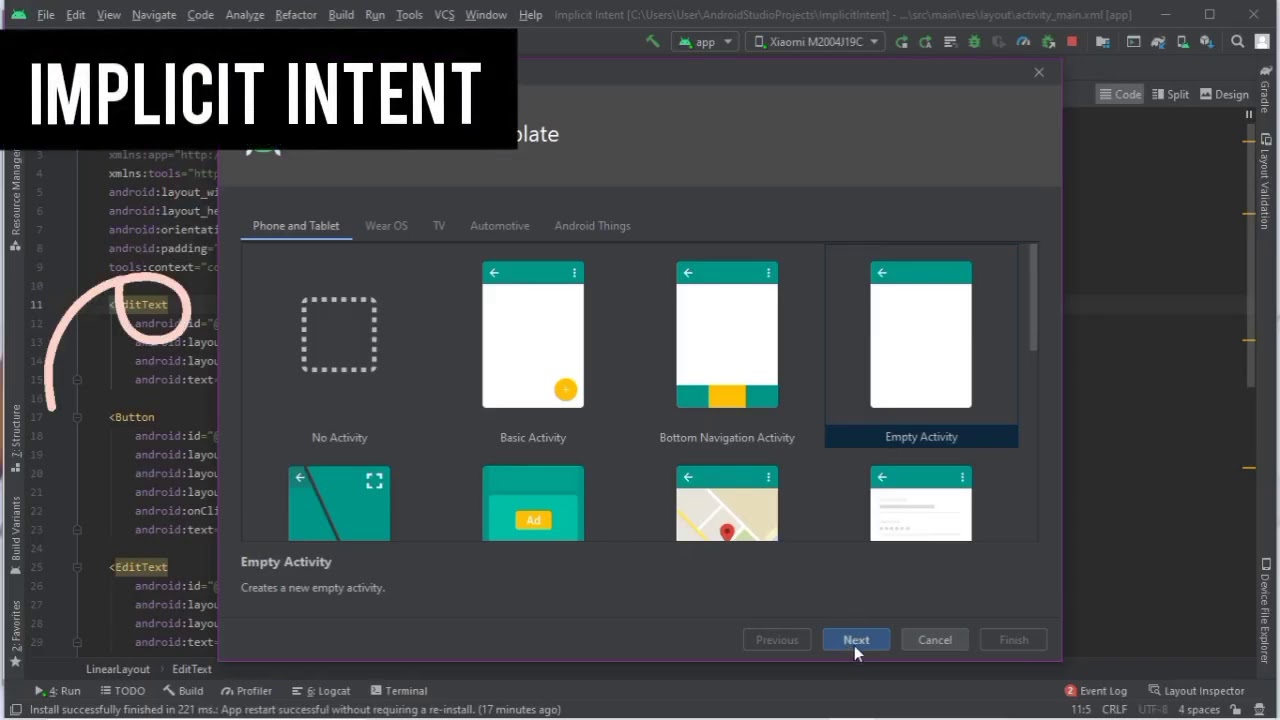Close the template dialog with X
This screenshot has height=720, width=1280.
1039,72
